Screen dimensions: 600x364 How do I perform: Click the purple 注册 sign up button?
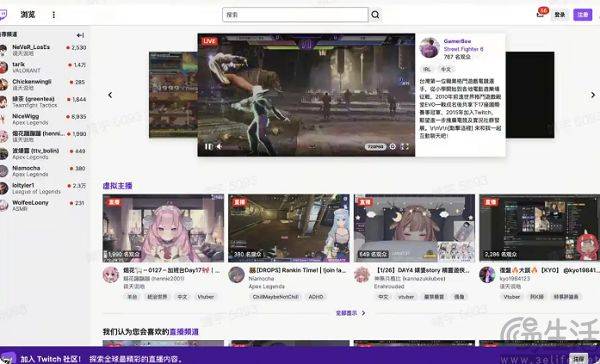coord(582,15)
